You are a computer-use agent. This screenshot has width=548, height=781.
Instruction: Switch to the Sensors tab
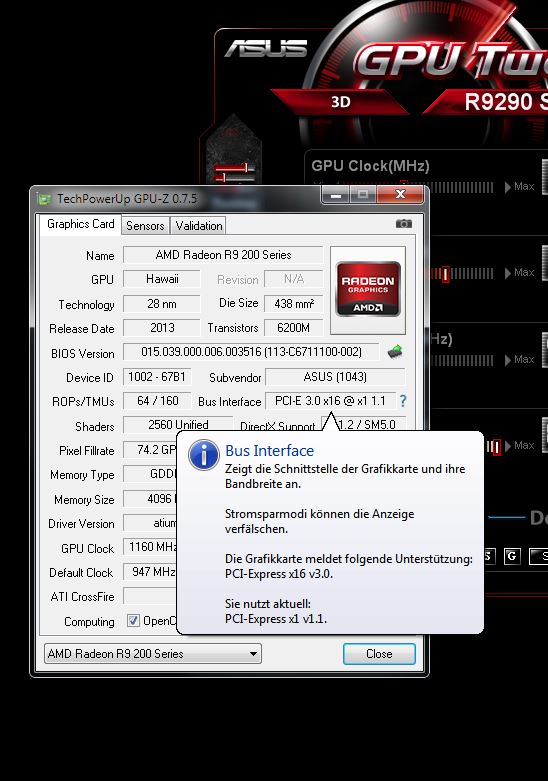pyautogui.click(x=145, y=226)
